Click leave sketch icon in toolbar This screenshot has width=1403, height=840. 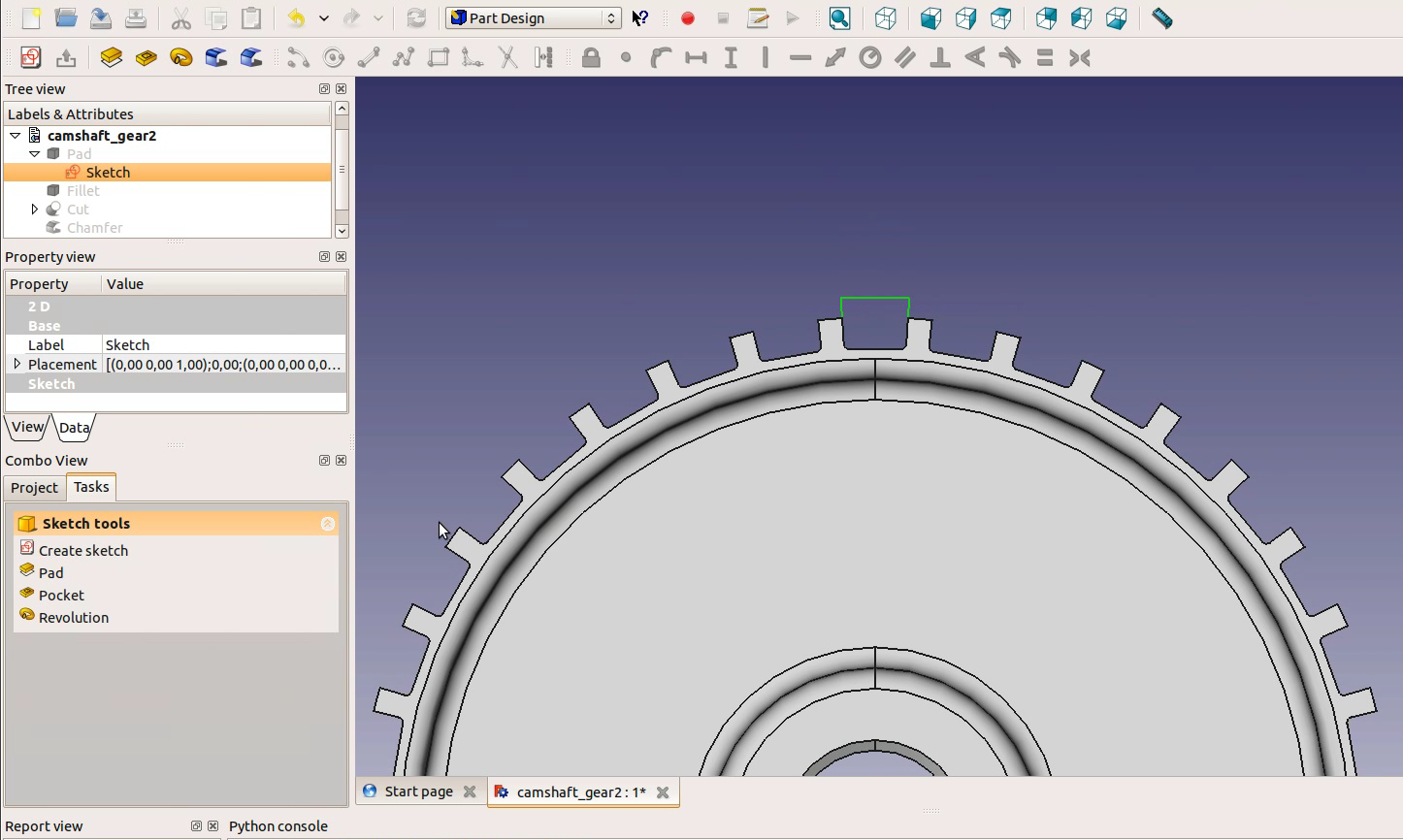click(66, 58)
